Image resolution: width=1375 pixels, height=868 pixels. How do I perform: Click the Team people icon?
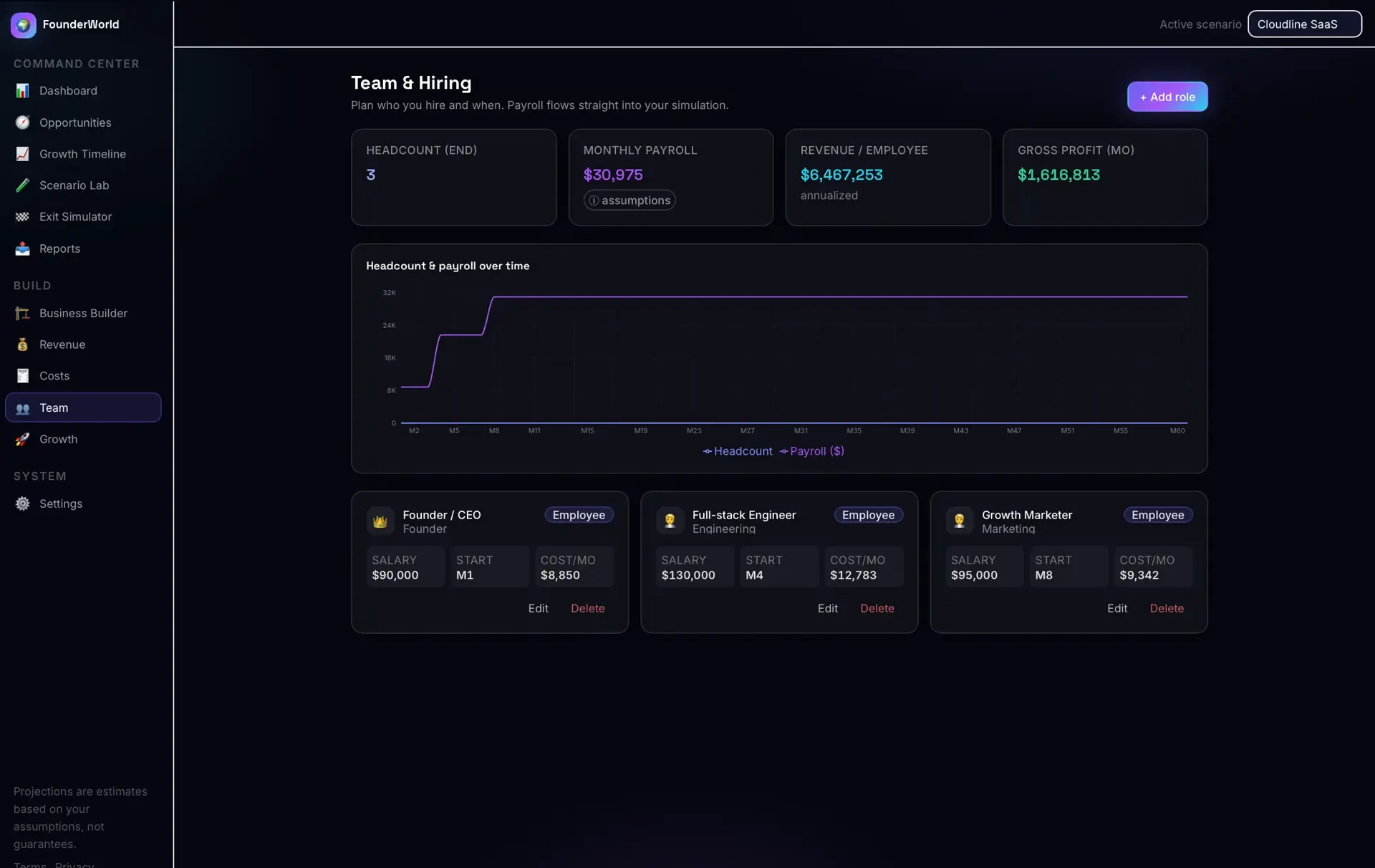tap(23, 408)
